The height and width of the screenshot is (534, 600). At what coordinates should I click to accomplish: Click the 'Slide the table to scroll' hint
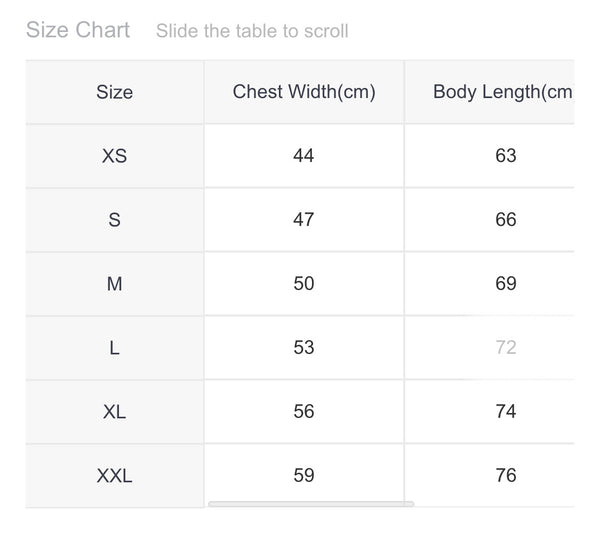pyautogui.click(x=252, y=31)
